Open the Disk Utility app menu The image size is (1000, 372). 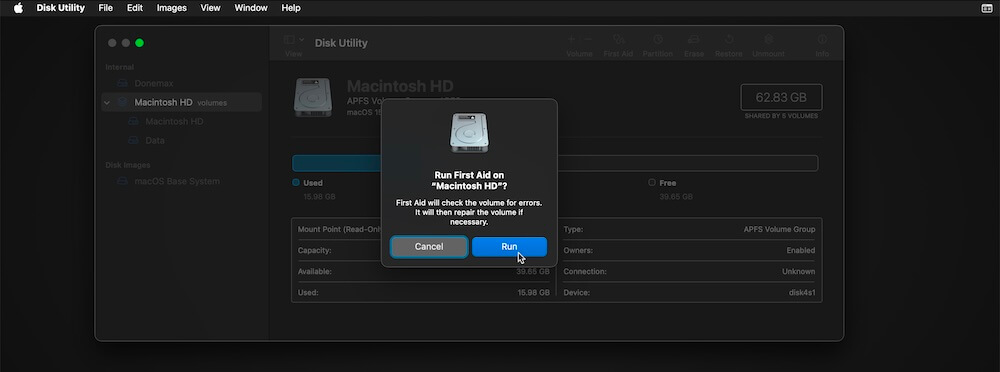click(61, 8)
